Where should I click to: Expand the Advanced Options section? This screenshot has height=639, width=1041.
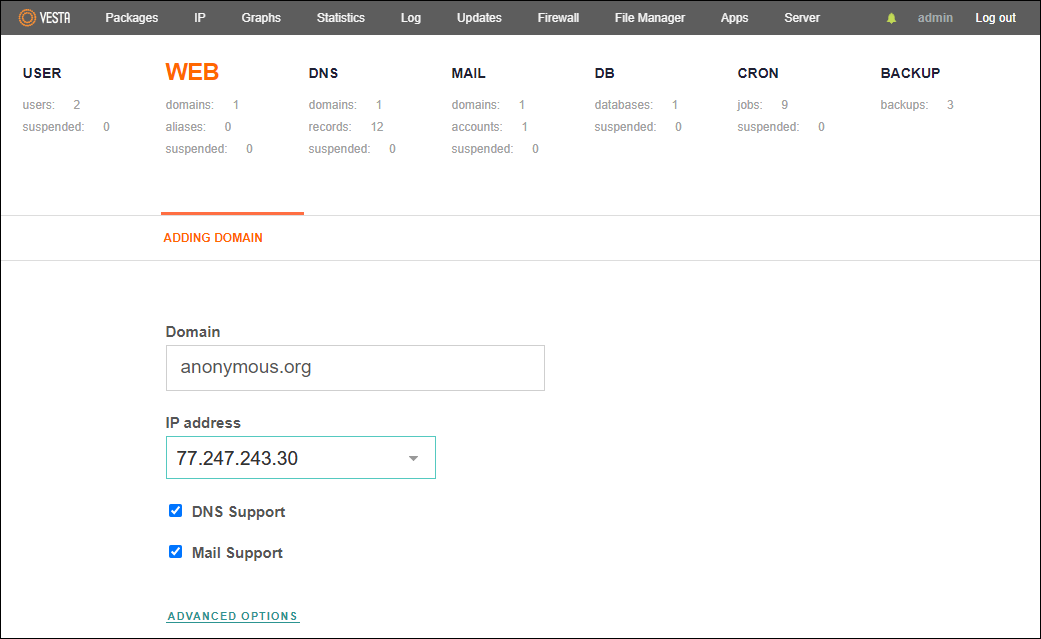click(x=233, y=616)
